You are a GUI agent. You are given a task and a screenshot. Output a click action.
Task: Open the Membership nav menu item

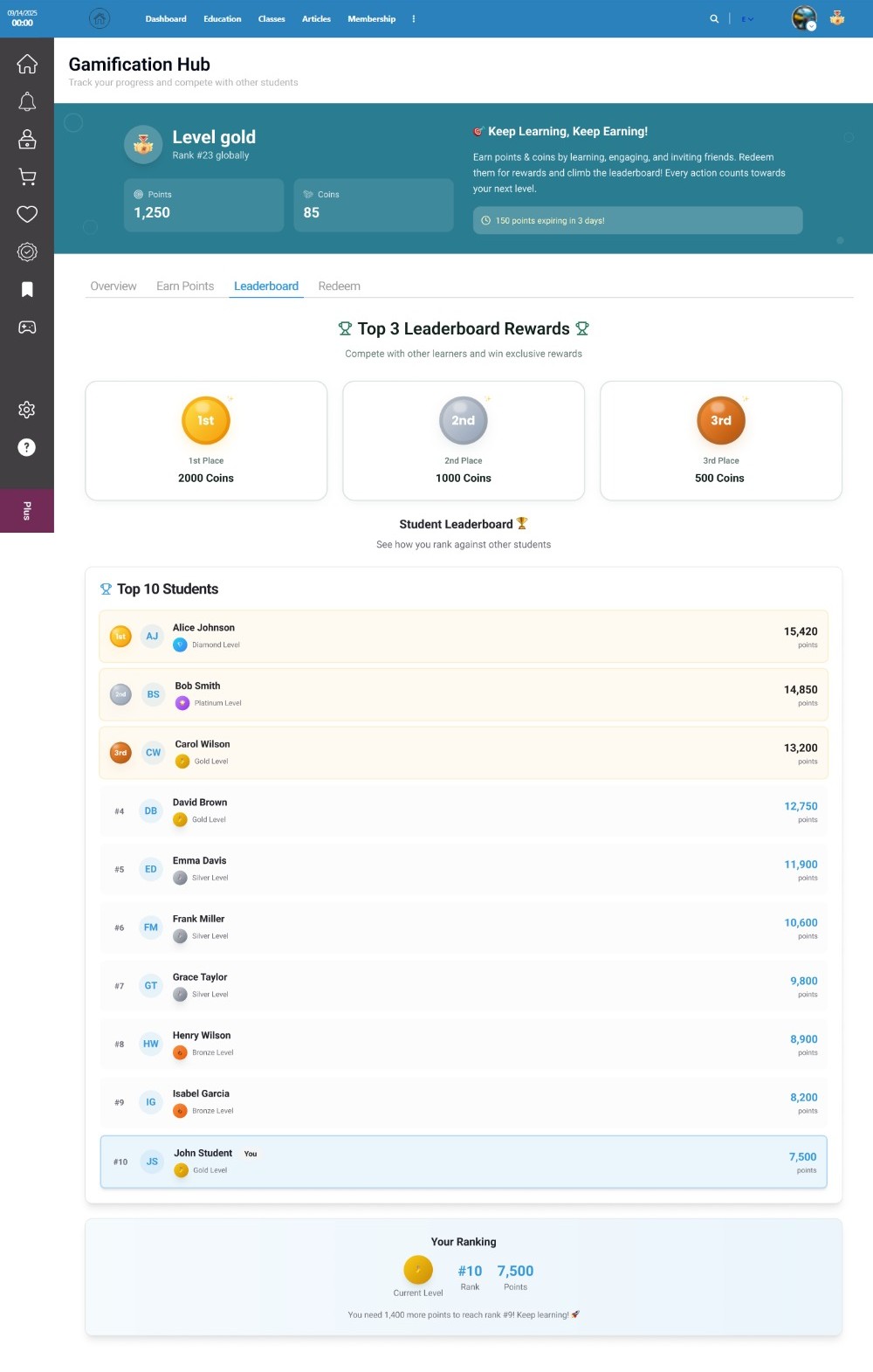click(x=371, y=18)
